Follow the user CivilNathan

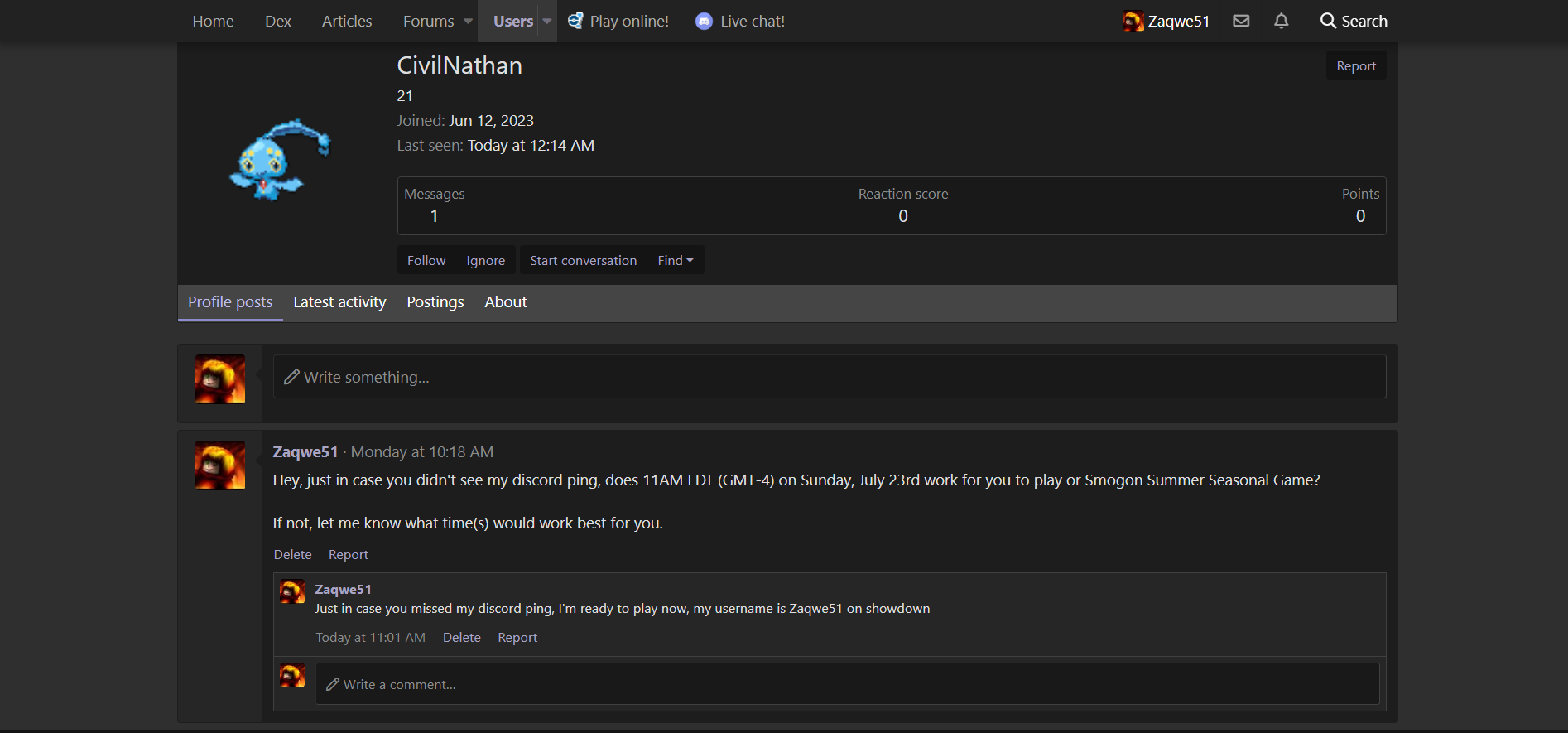[x=426, y=260]
